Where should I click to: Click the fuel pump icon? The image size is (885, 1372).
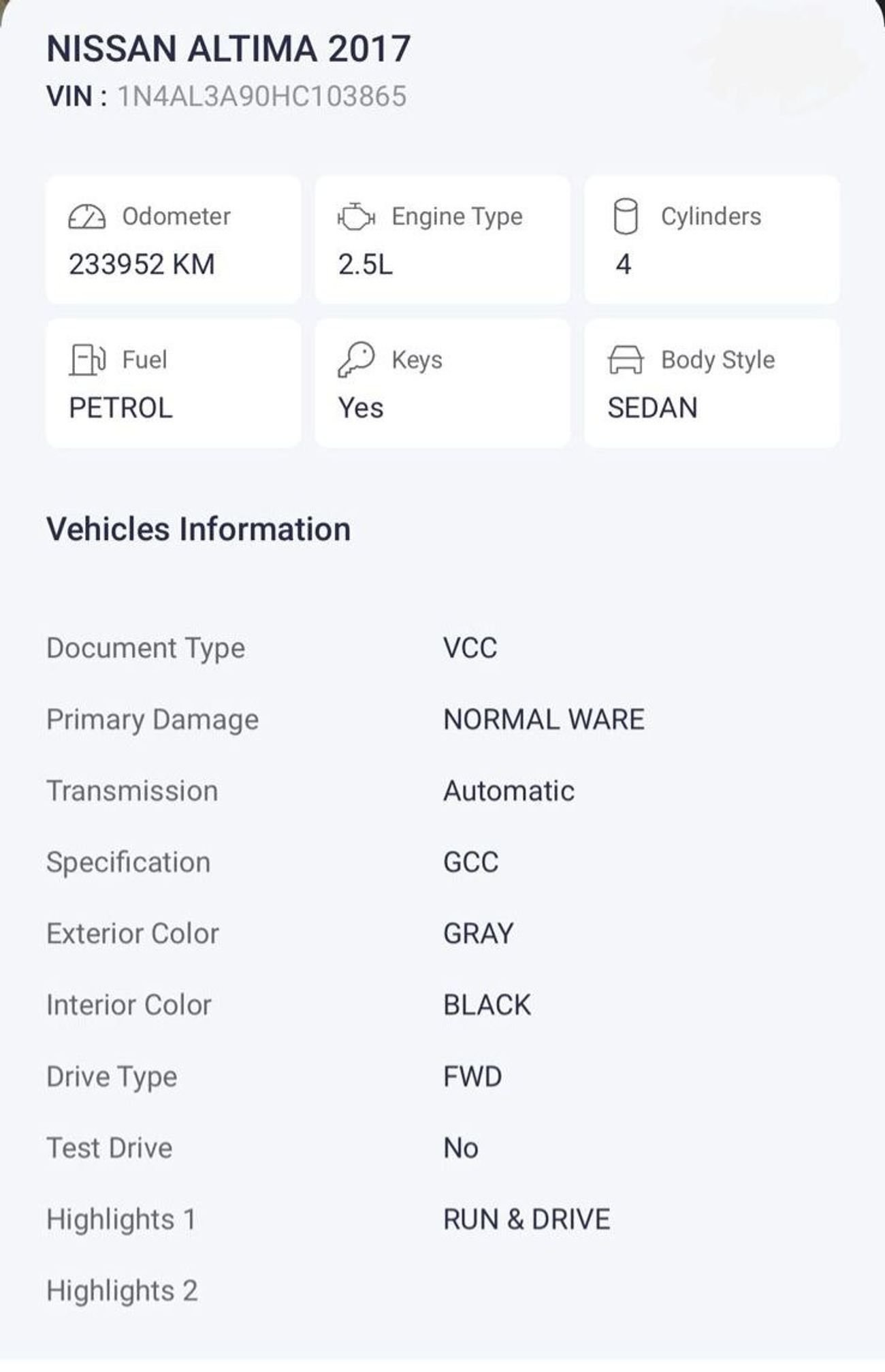87,360
